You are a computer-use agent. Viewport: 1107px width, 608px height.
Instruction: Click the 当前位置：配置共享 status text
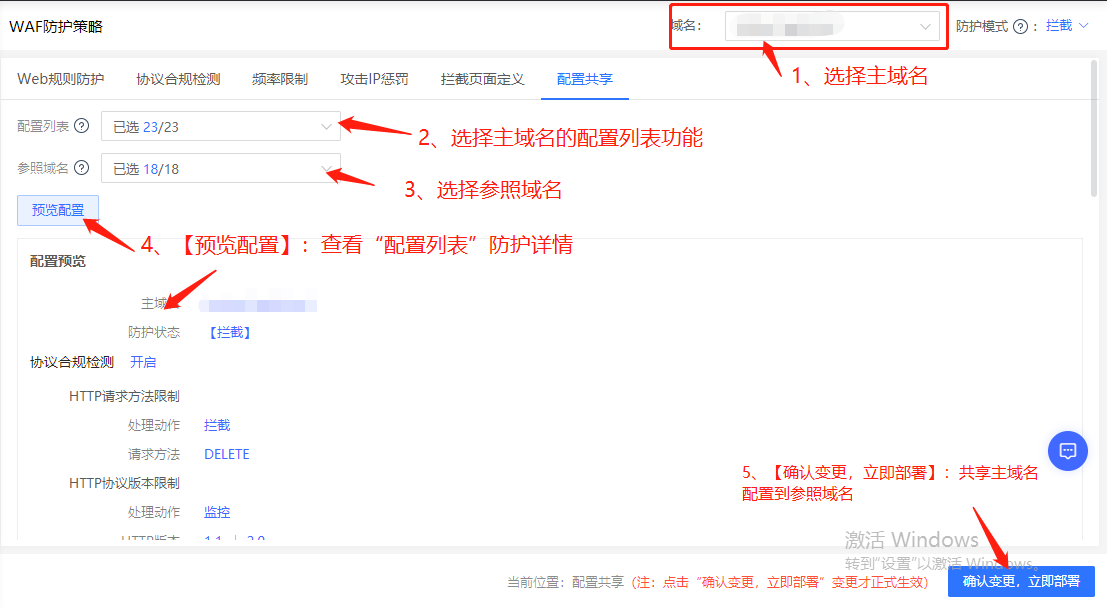566,582
